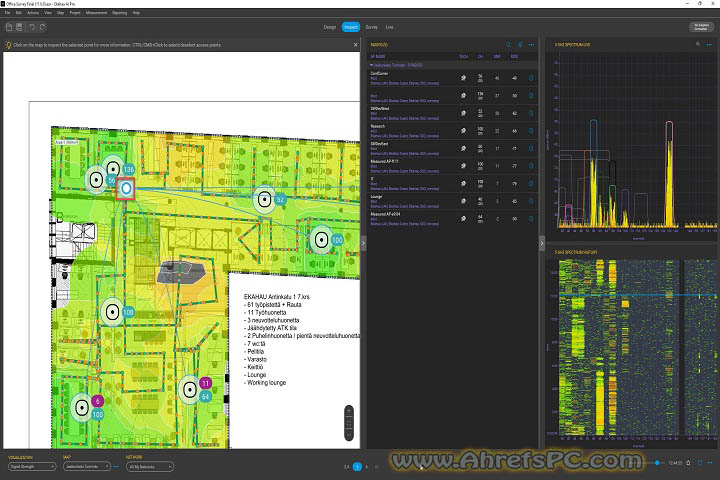This screenshot has width=720, height=480.
Task: Select the ConfCorner radio row
Action: tap(452, 78)
